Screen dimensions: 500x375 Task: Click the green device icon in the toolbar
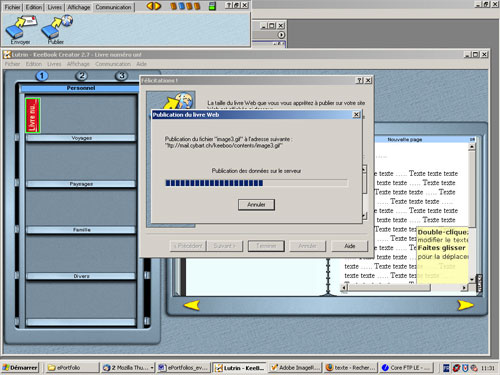coord(212,6)
